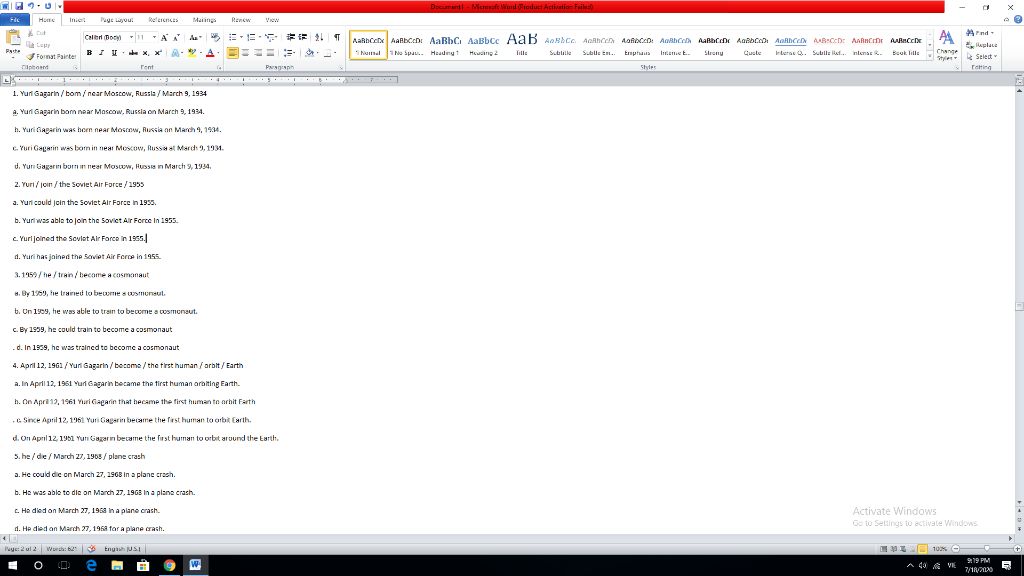
Task: Click the Replace button in Editing group
Action: click(982, 45)
